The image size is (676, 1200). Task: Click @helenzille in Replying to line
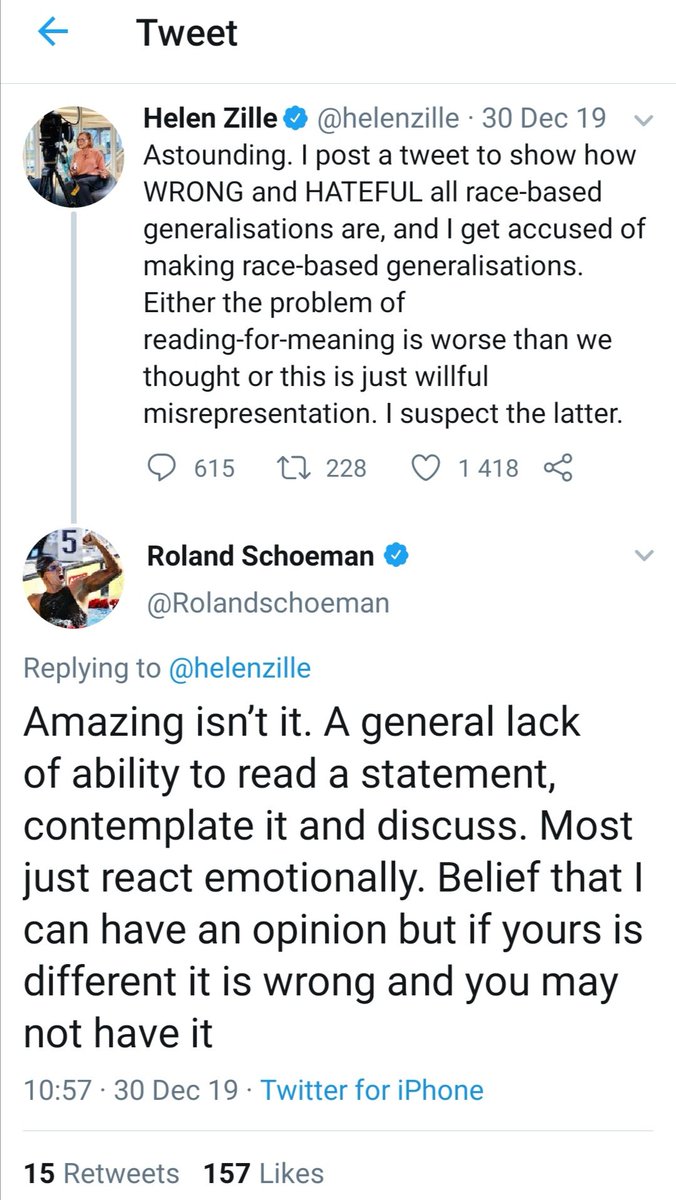click(234, 669)
